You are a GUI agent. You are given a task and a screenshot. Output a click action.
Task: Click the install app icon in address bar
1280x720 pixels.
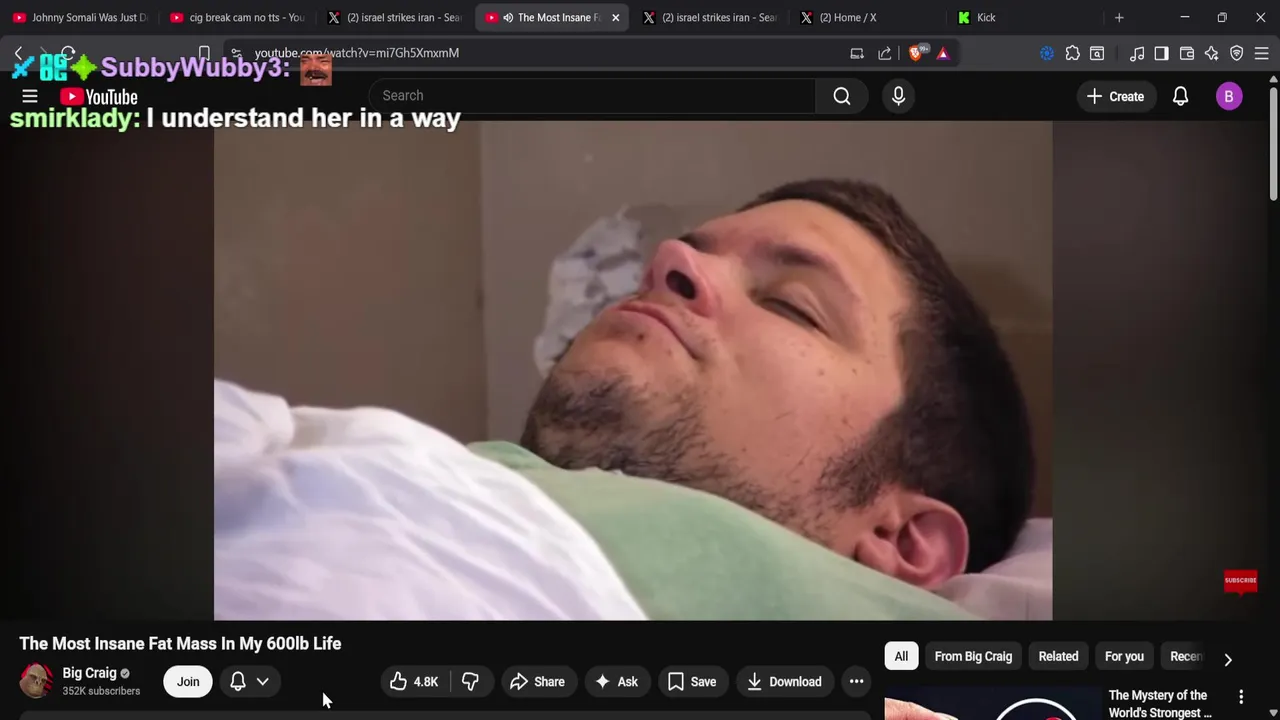(857, 53)
